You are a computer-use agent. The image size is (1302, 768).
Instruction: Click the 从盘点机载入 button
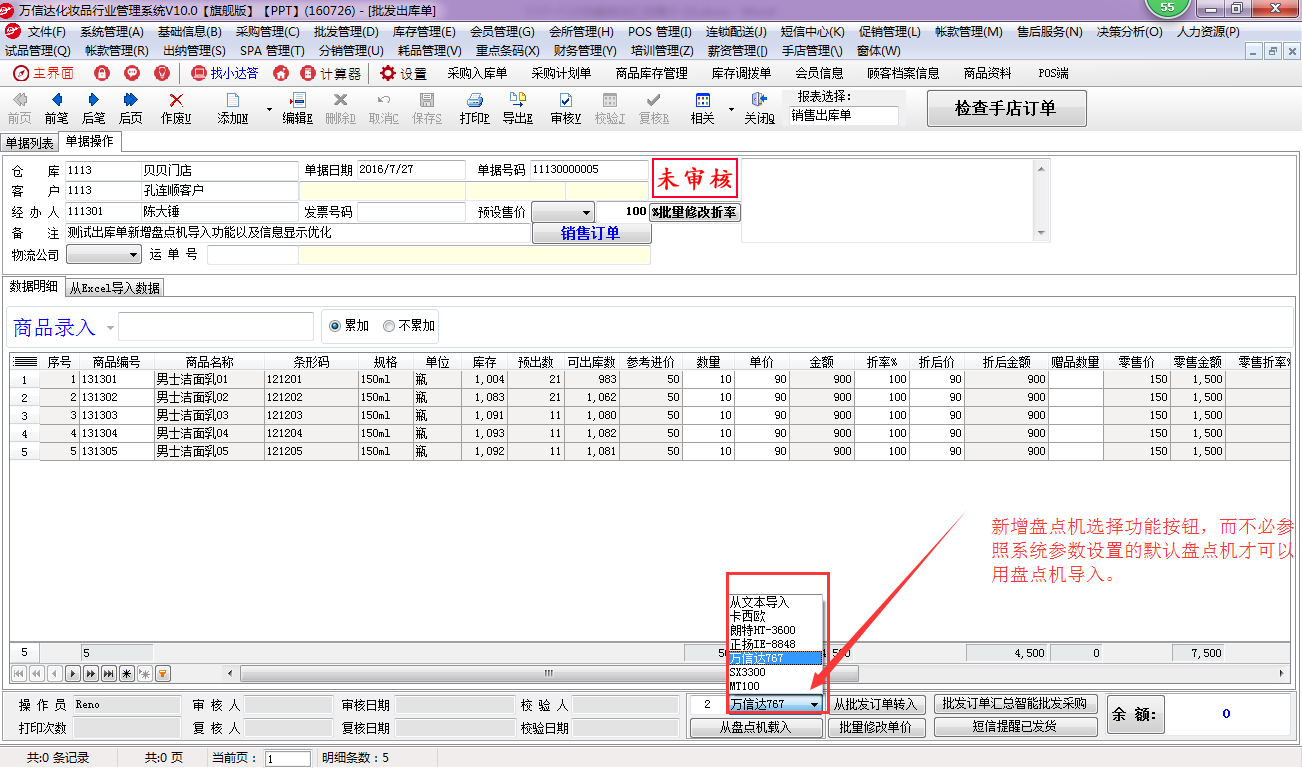pos(756,727)
